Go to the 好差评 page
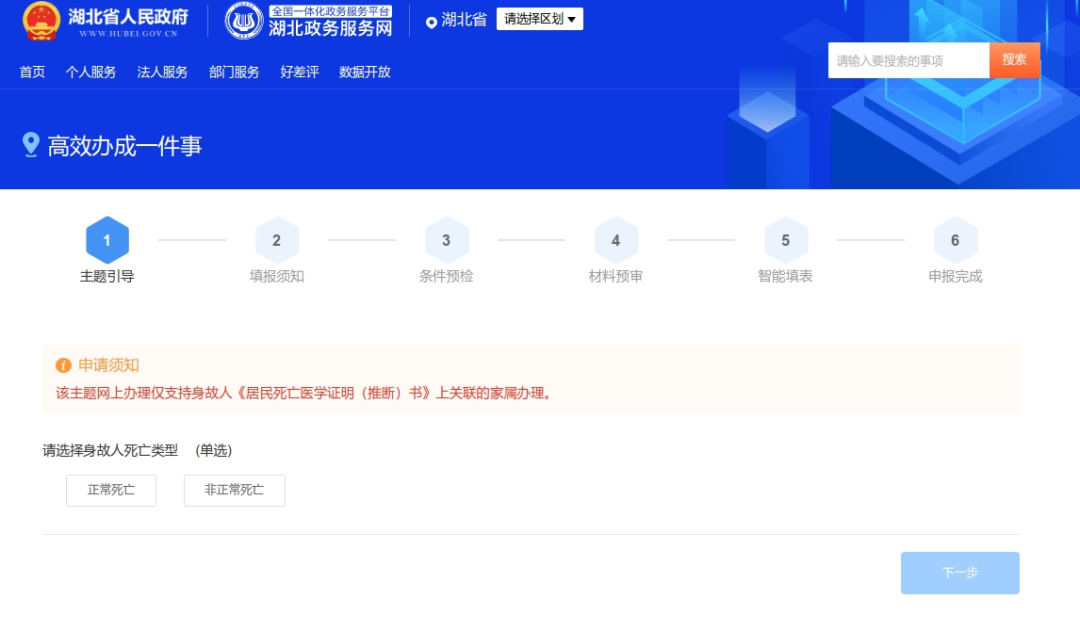 pos(300,72)
